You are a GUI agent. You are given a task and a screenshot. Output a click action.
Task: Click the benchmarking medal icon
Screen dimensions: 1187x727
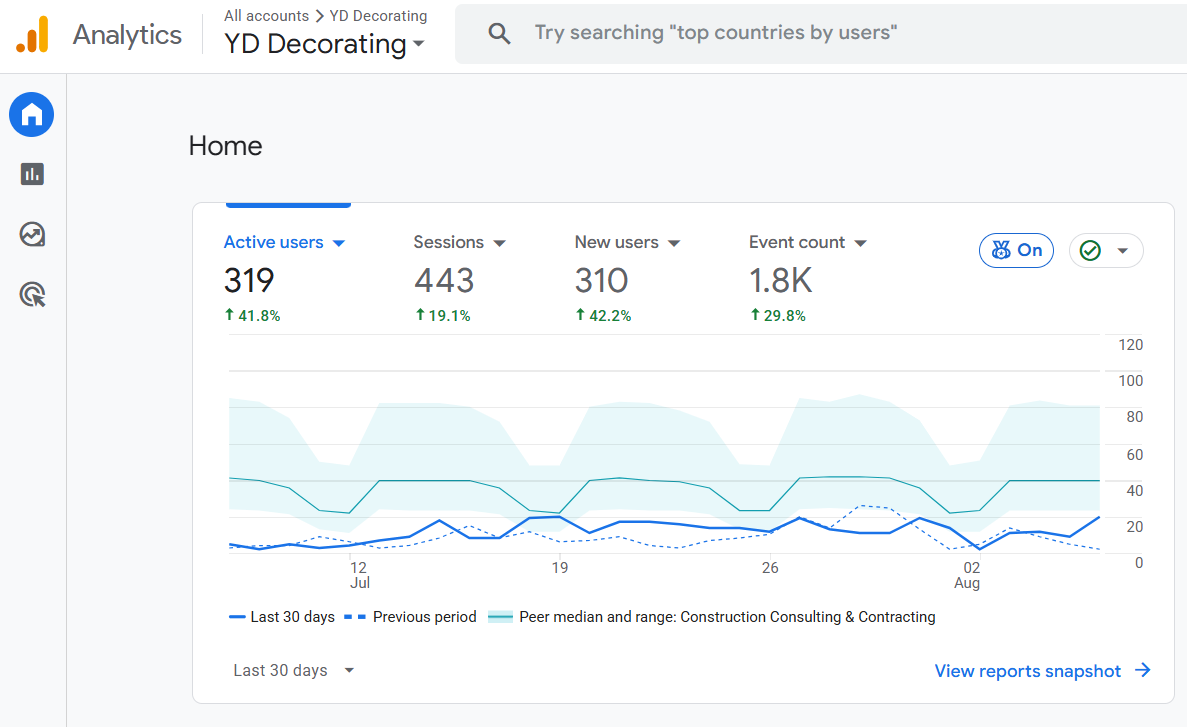click(1001, 251)
